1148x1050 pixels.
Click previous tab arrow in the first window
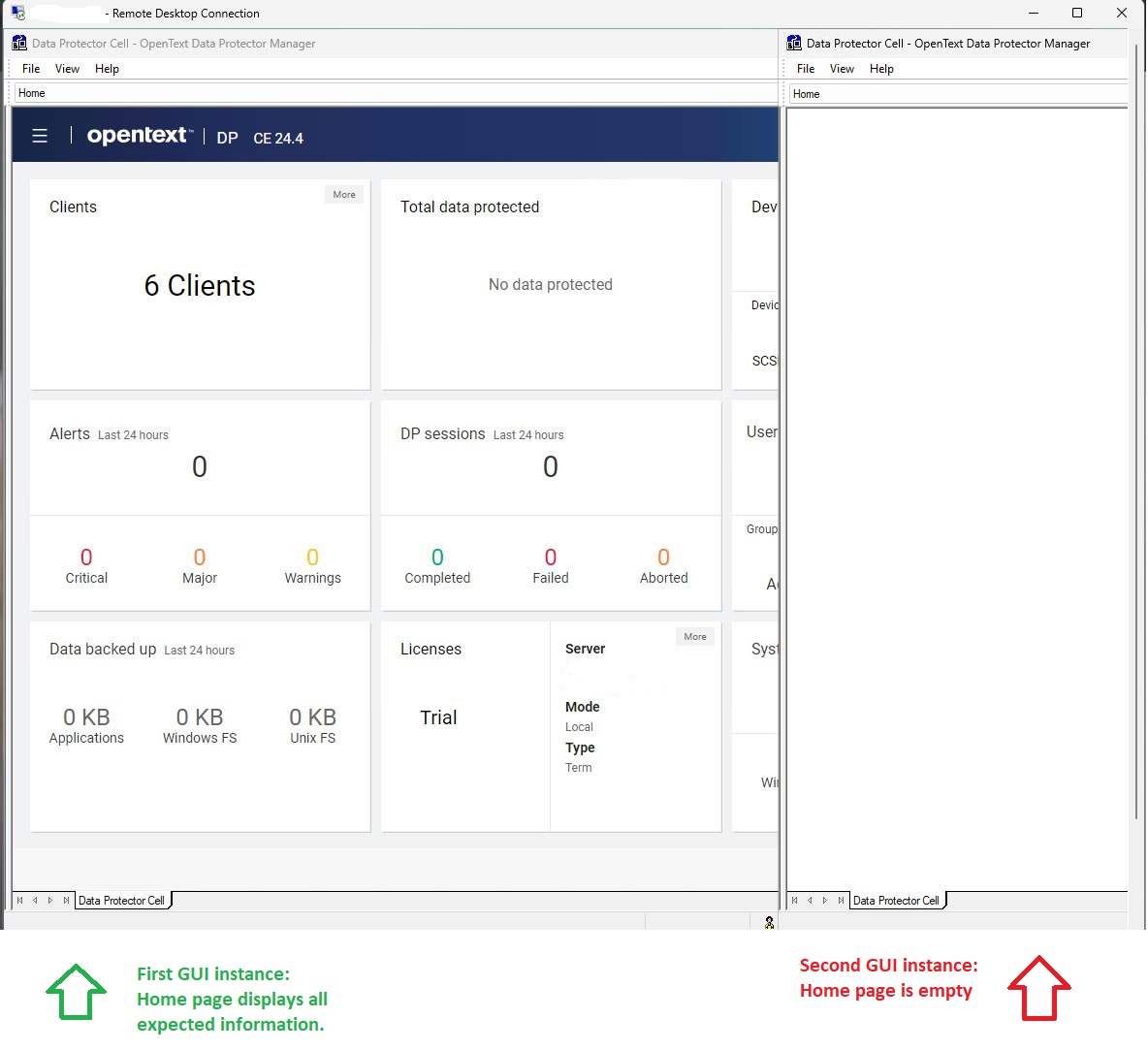tap(35, 901)
